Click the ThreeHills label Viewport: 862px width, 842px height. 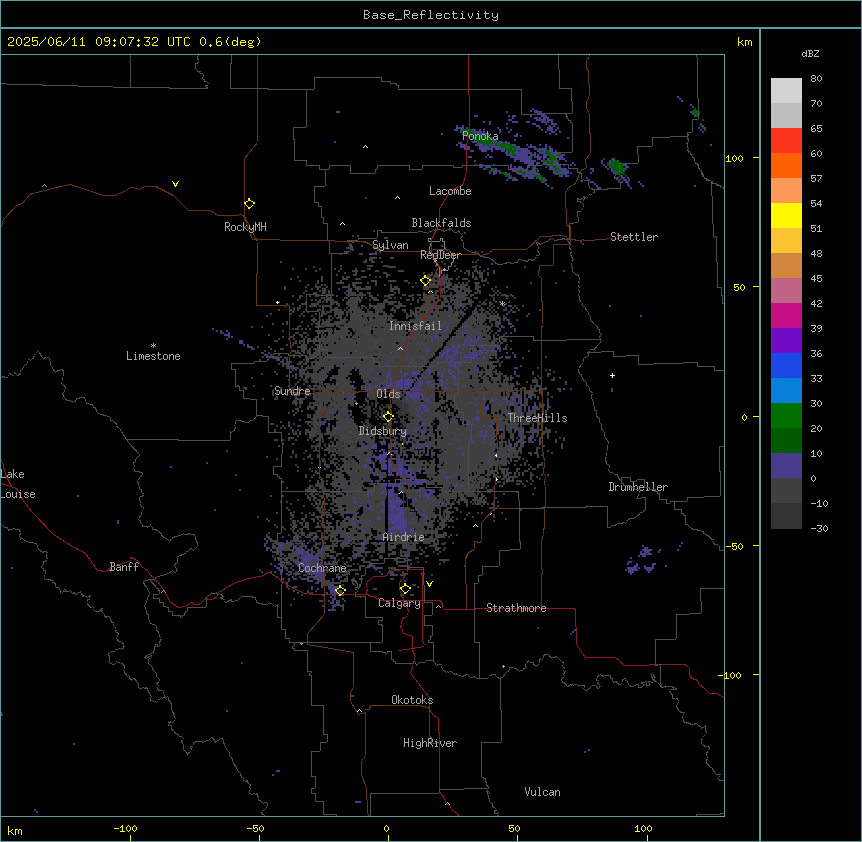[x=537, y=418]
